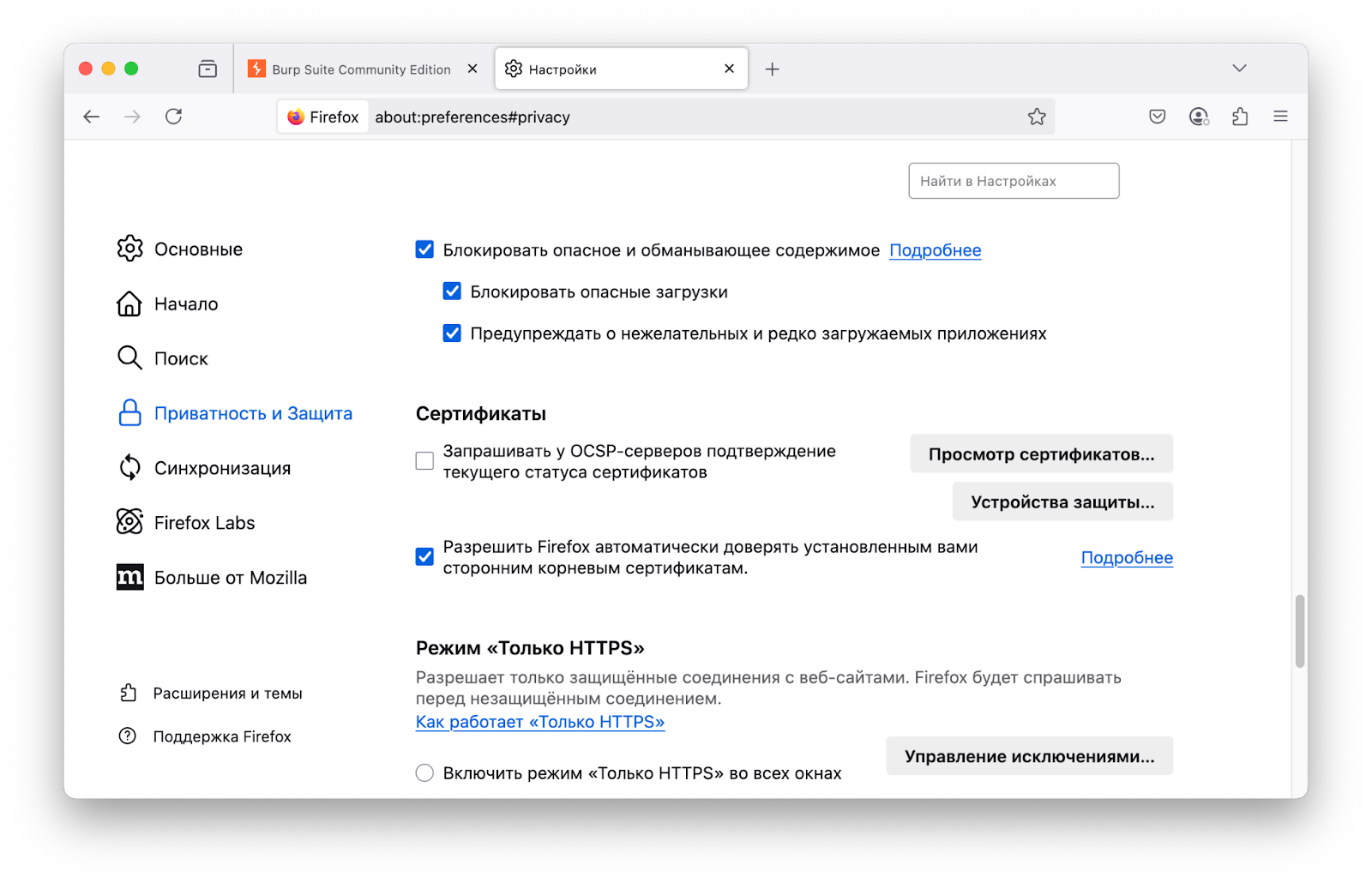Click the Поддержка Firefox question mark icon
The height and width of the screenshot is (883, 1372).
point(128,736)
